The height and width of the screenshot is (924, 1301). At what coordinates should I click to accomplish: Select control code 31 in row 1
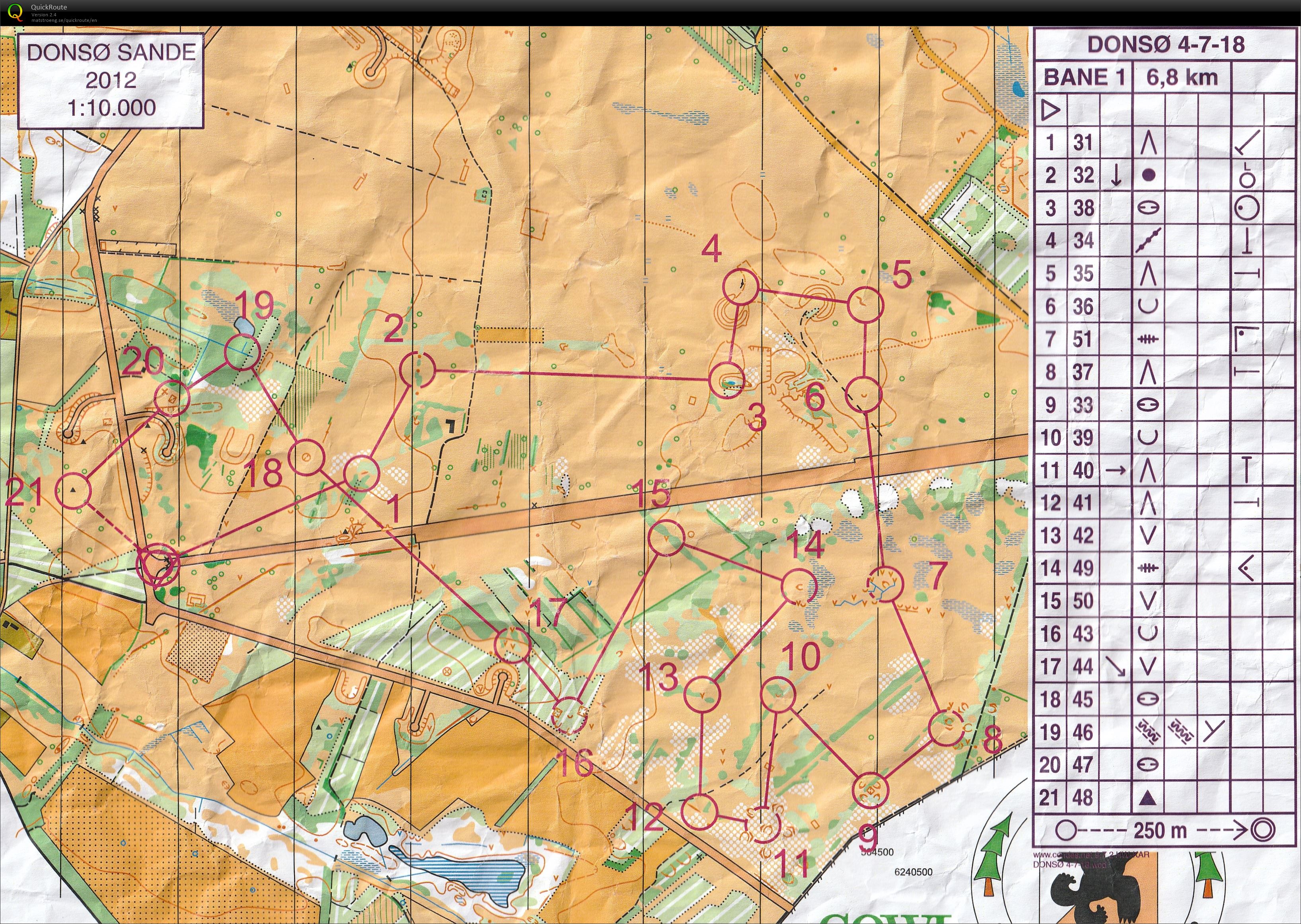coord(1083,142)
